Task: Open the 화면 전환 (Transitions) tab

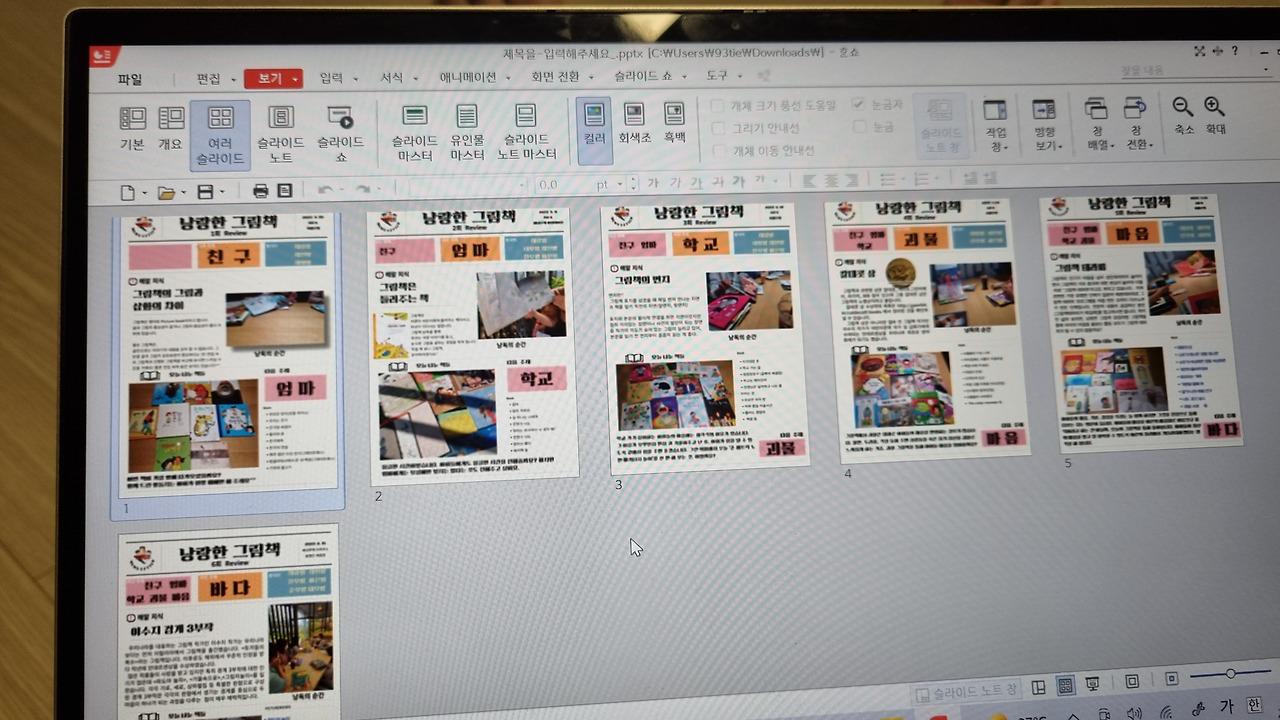Action: (555, 77)
